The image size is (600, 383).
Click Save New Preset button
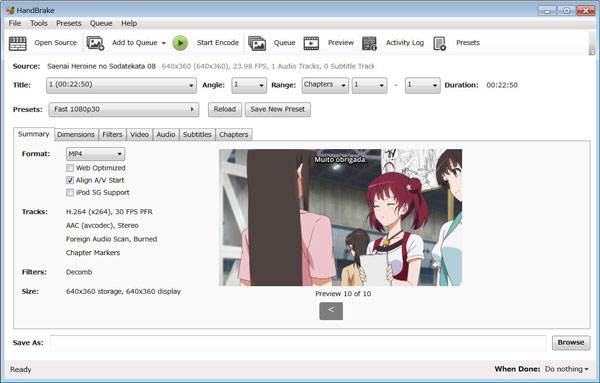277,109
